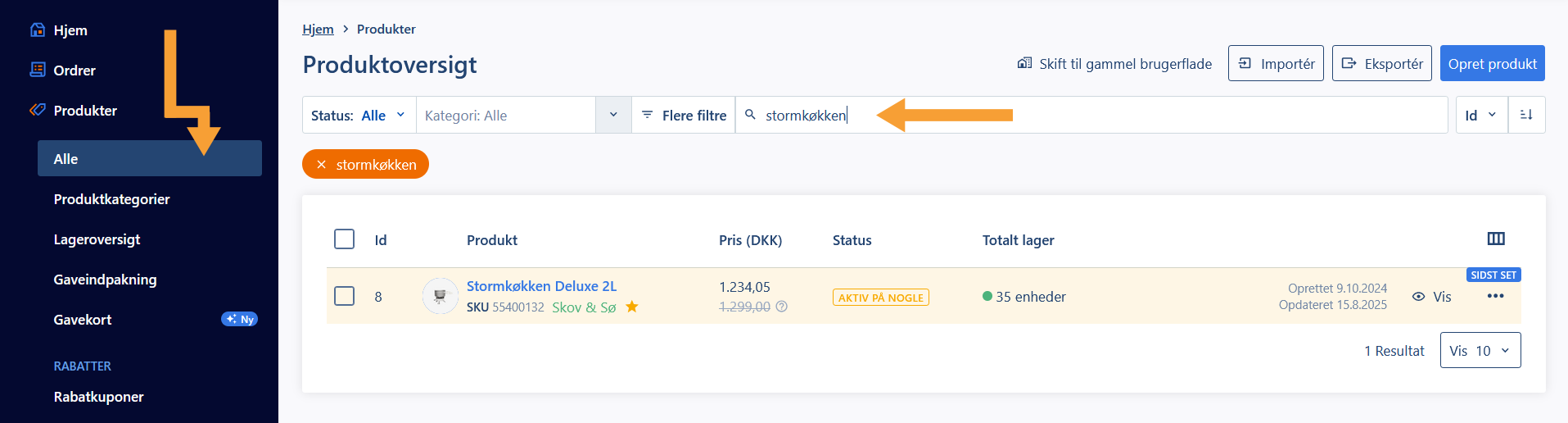Open the Stormkøkken Deluxe 2L product link

pos(541,286)
